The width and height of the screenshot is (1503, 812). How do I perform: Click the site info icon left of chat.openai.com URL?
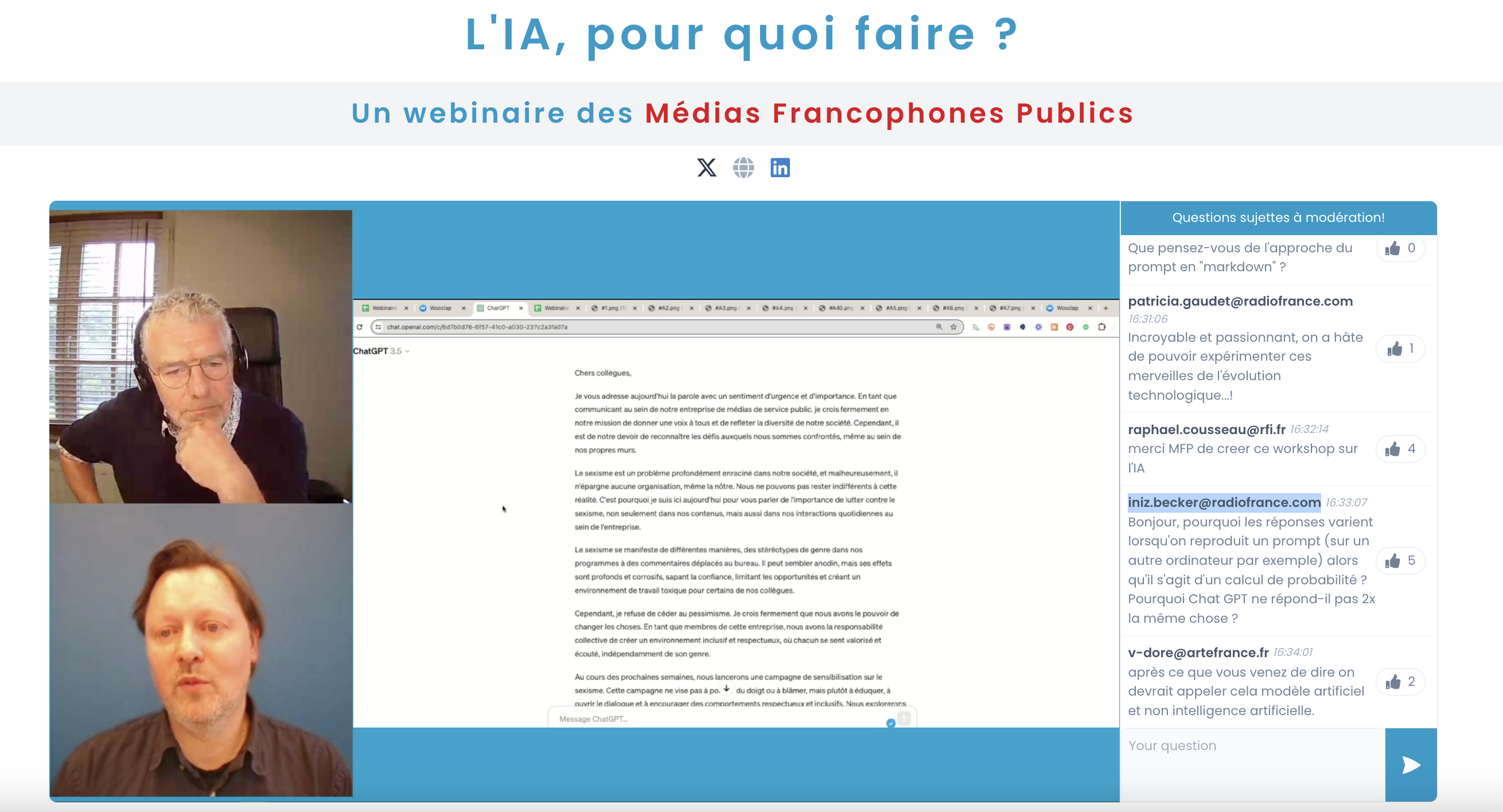click(379, 327)
